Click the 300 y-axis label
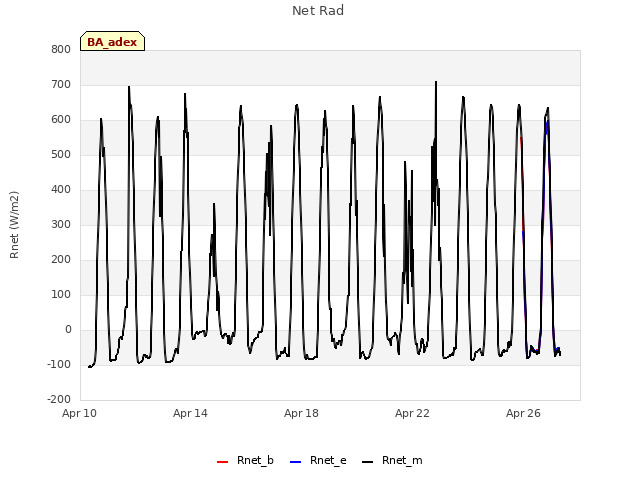The image size is (640, 480). 61,225
